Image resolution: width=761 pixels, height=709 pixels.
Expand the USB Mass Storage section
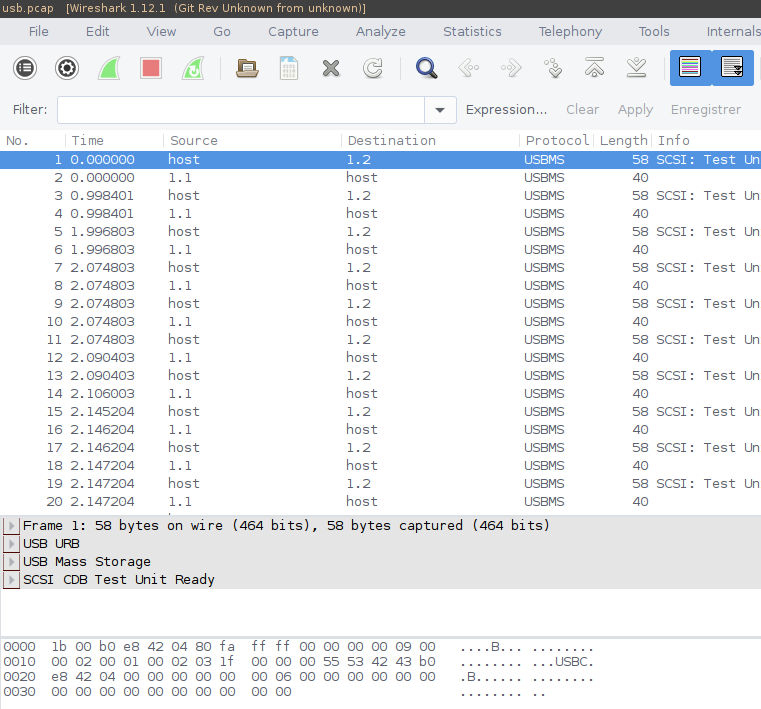click(x=12, y=562)
